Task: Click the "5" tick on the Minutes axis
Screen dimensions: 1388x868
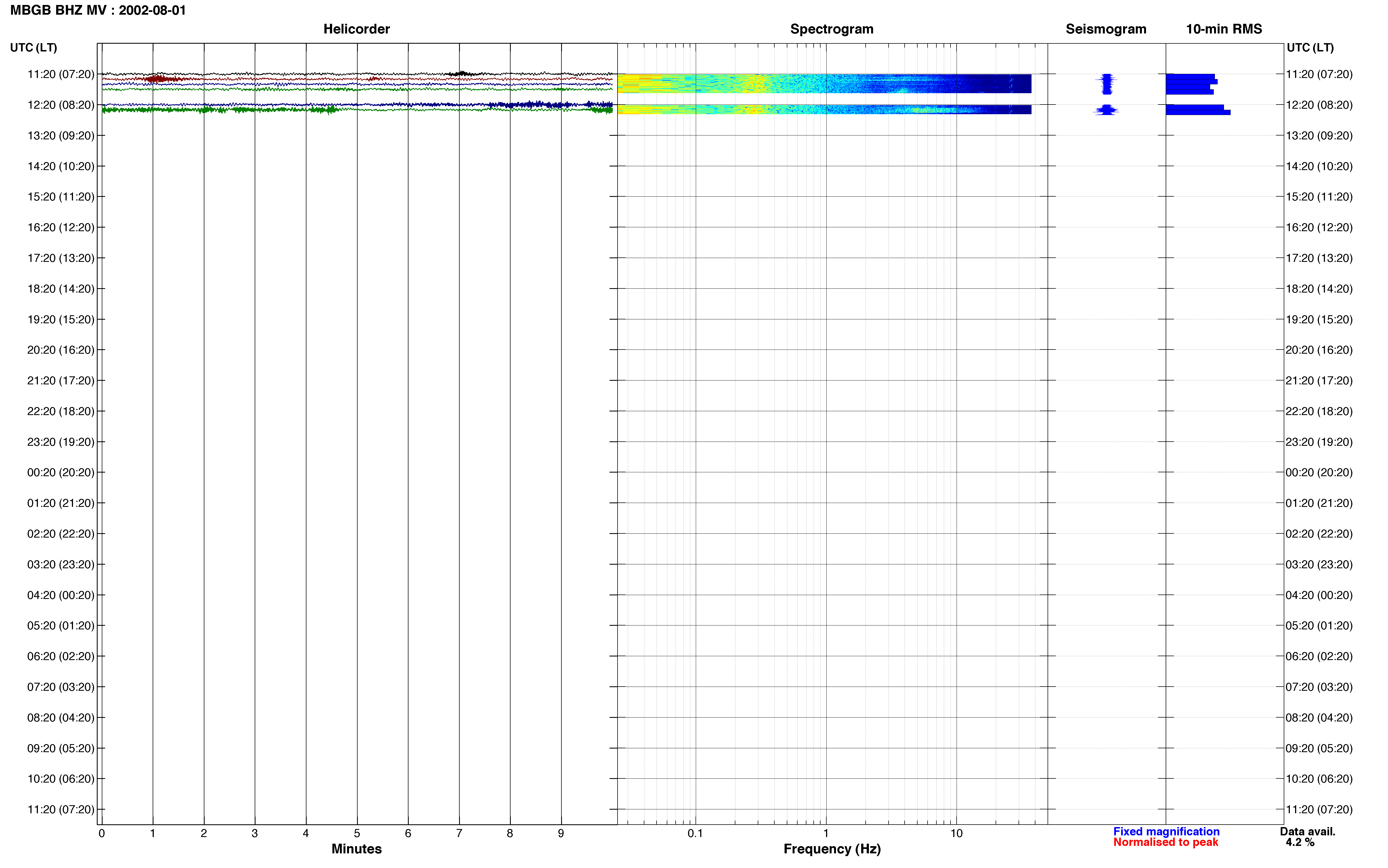Action: [357, 833]
